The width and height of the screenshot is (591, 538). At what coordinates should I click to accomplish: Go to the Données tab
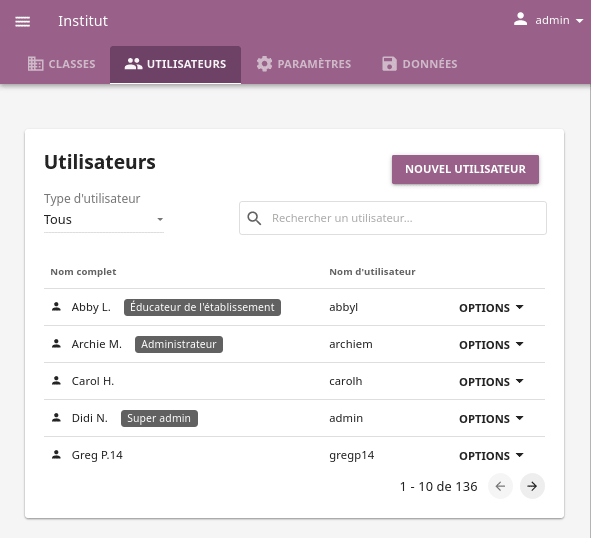(420, 64)
